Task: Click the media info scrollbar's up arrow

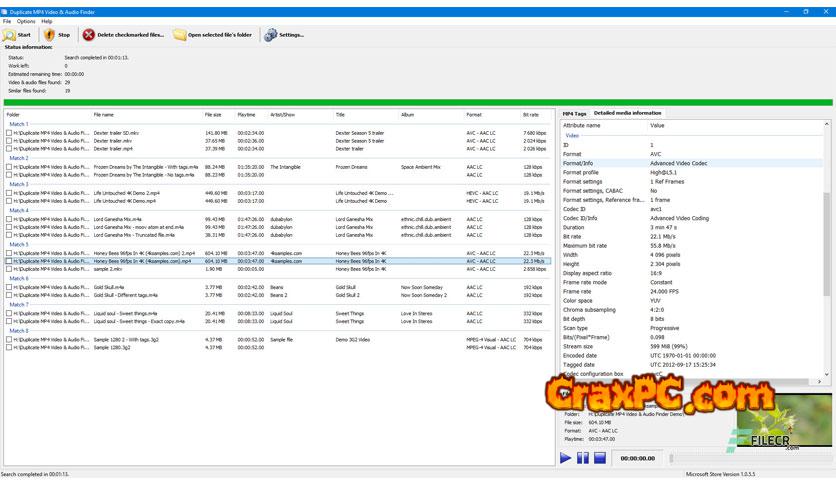Action: click(826, 124)
